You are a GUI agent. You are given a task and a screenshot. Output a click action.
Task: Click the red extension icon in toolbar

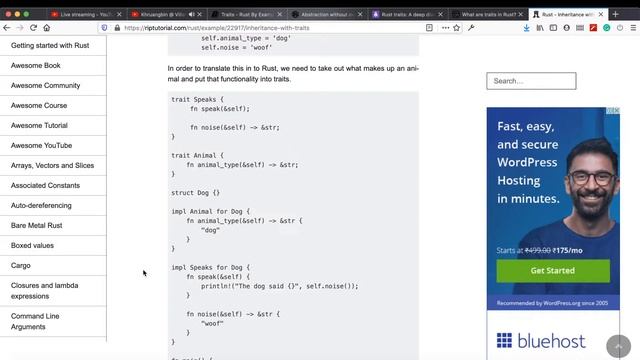coord(593,28)
